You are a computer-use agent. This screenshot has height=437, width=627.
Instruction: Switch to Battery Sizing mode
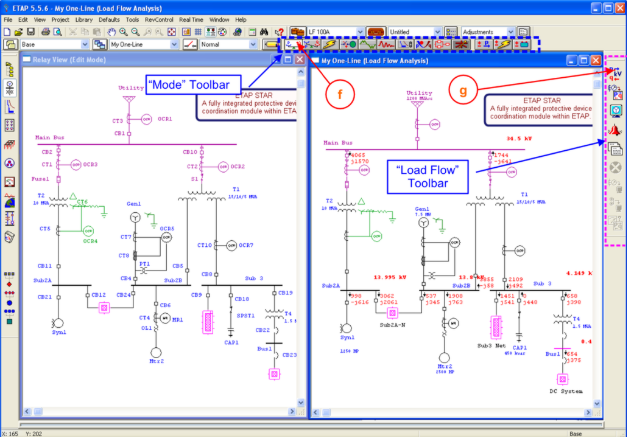[522, 44]
